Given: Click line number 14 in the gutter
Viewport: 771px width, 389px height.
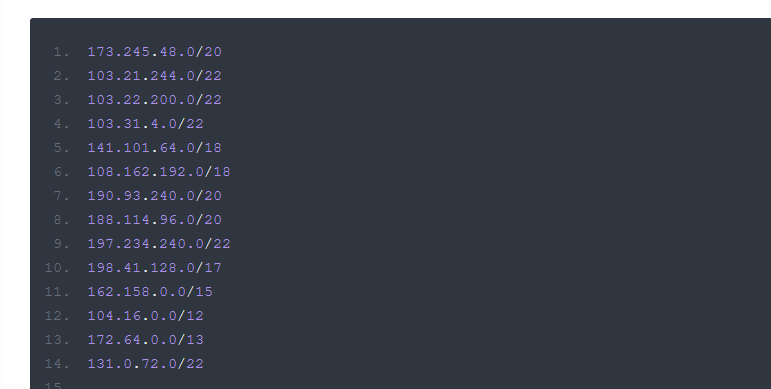Looking at the screenshot, I should [58, 364].
